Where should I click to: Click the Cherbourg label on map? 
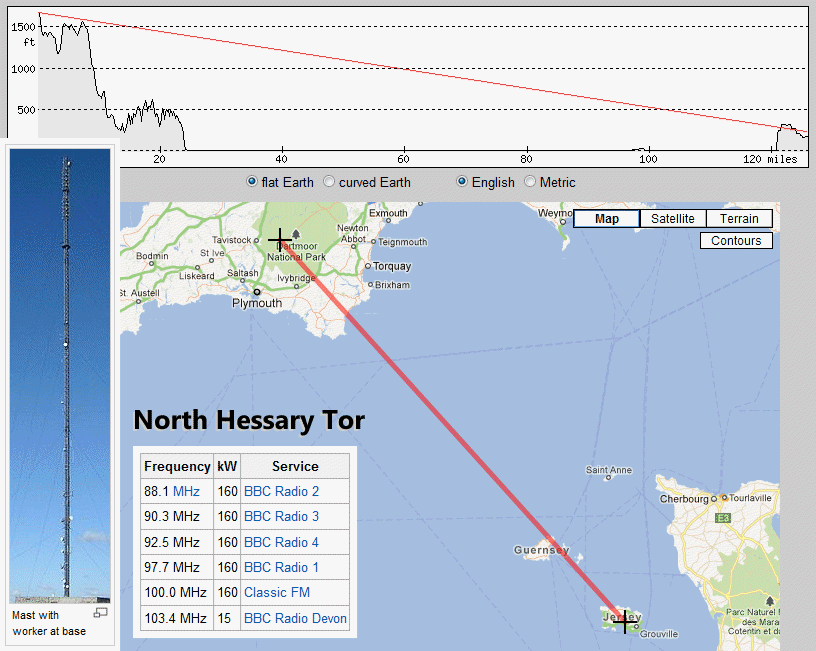[684, 499]
